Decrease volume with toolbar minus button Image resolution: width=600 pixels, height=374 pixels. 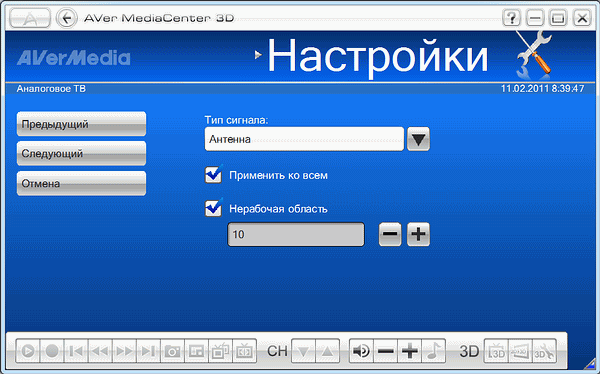click(x=386, y=351)
